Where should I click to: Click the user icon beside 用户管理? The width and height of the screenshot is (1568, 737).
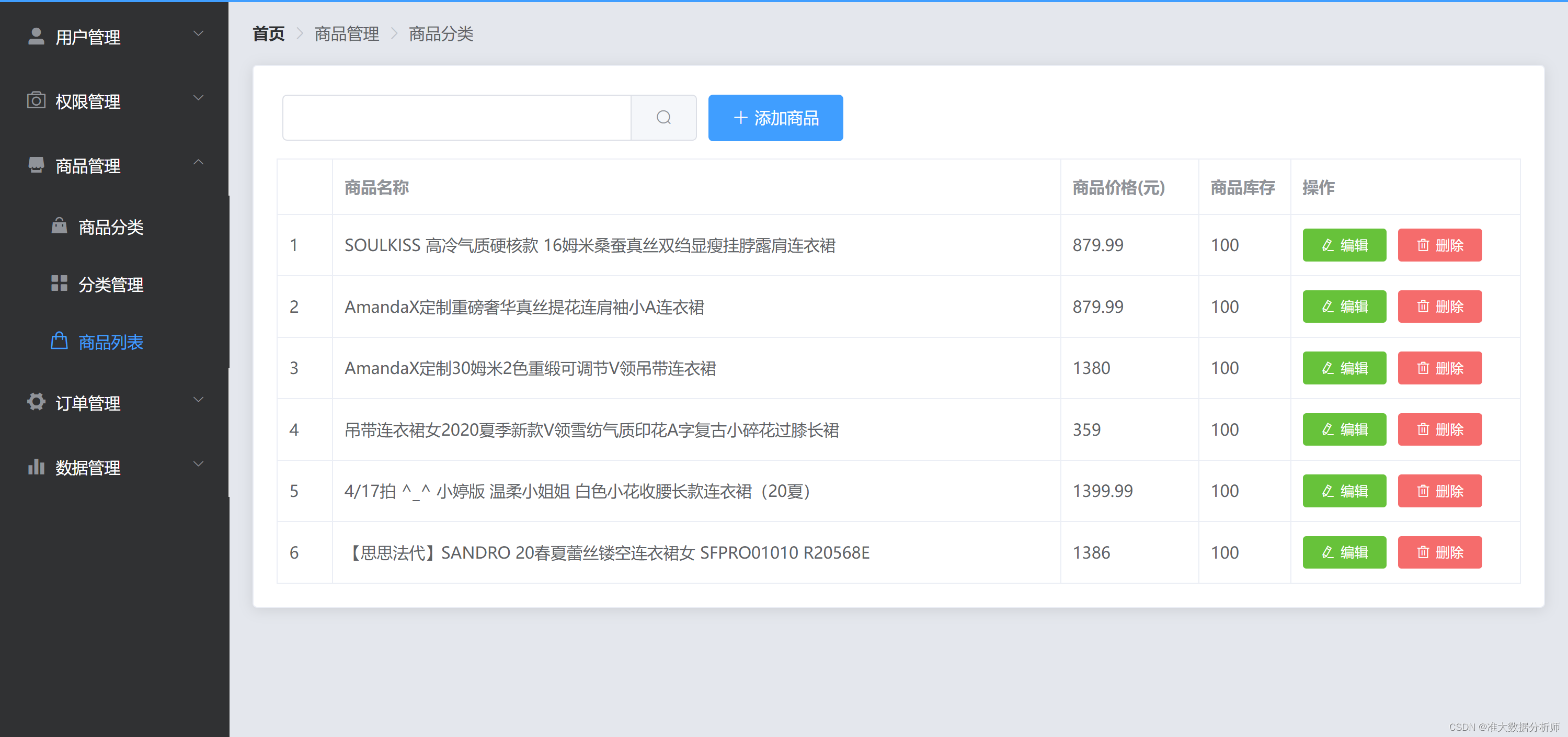[37, 37]
